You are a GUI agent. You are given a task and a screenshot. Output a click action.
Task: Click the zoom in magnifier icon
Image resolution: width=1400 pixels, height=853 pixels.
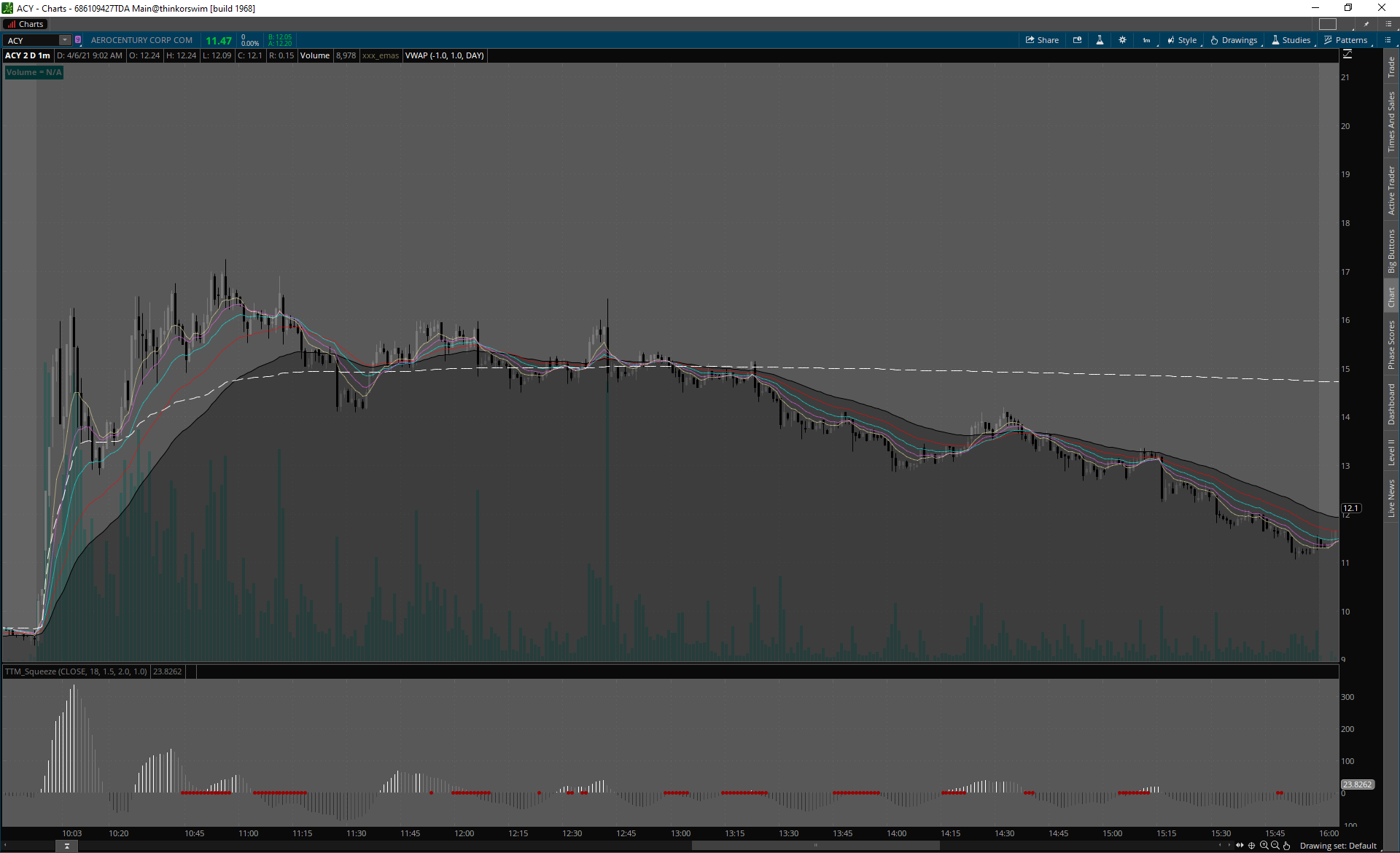click(1264, 846)
